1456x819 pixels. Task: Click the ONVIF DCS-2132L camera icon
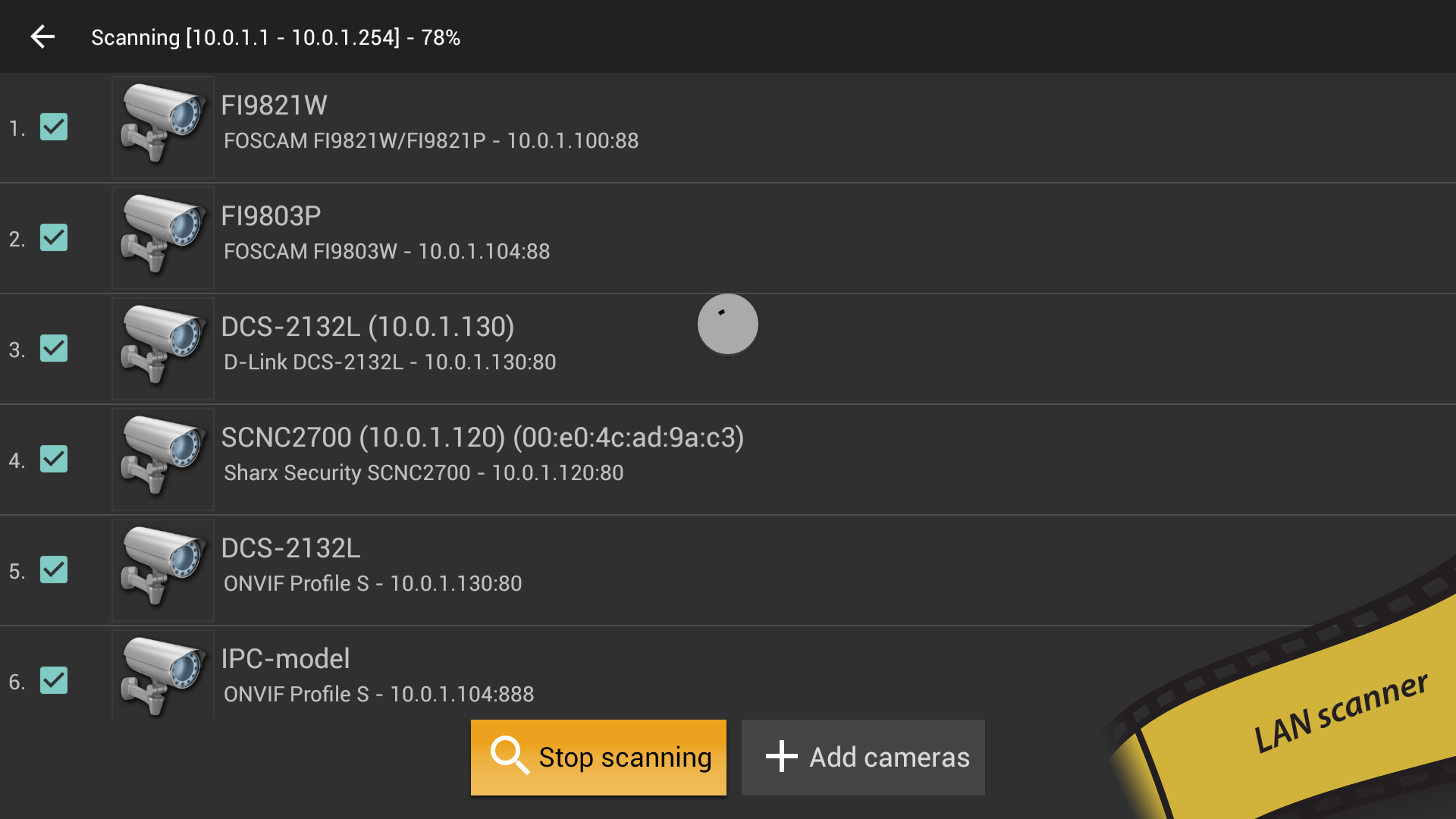163,570
